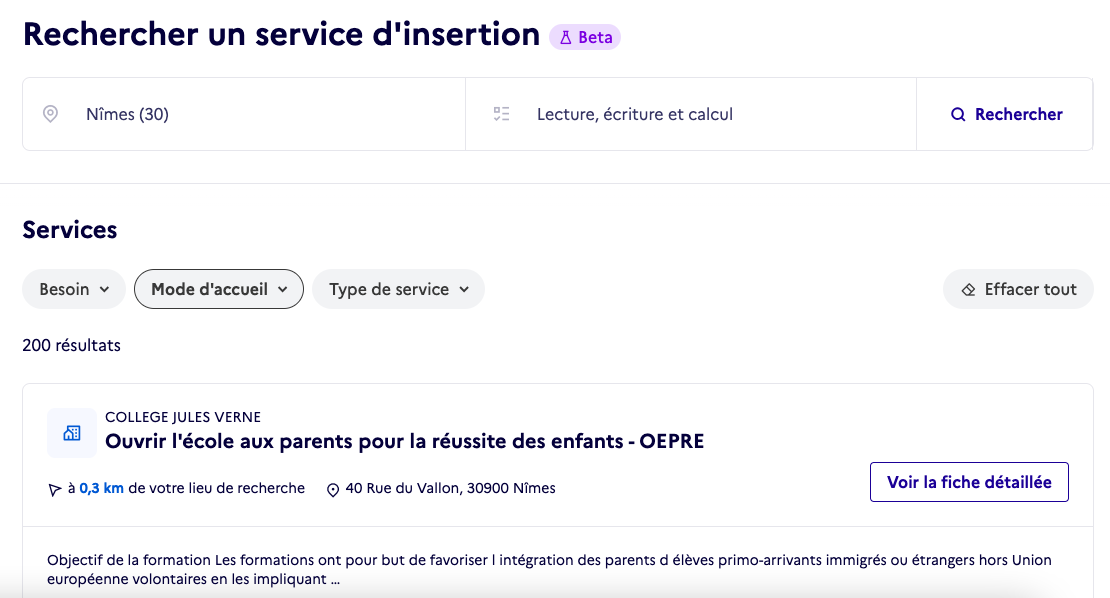Open the Besoin filter dropdown
The width and height of the screenshot is (1110, 598).
coord(74,289)
